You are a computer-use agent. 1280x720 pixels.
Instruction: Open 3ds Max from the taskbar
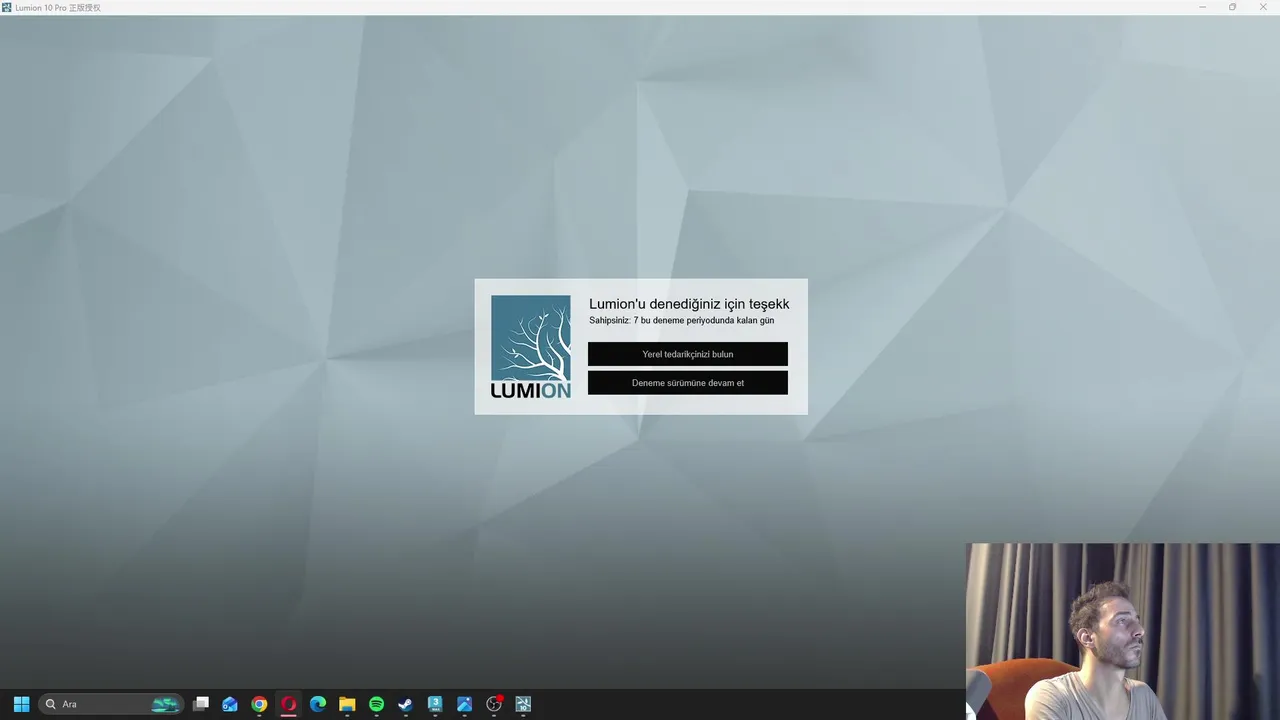[435, 704]
